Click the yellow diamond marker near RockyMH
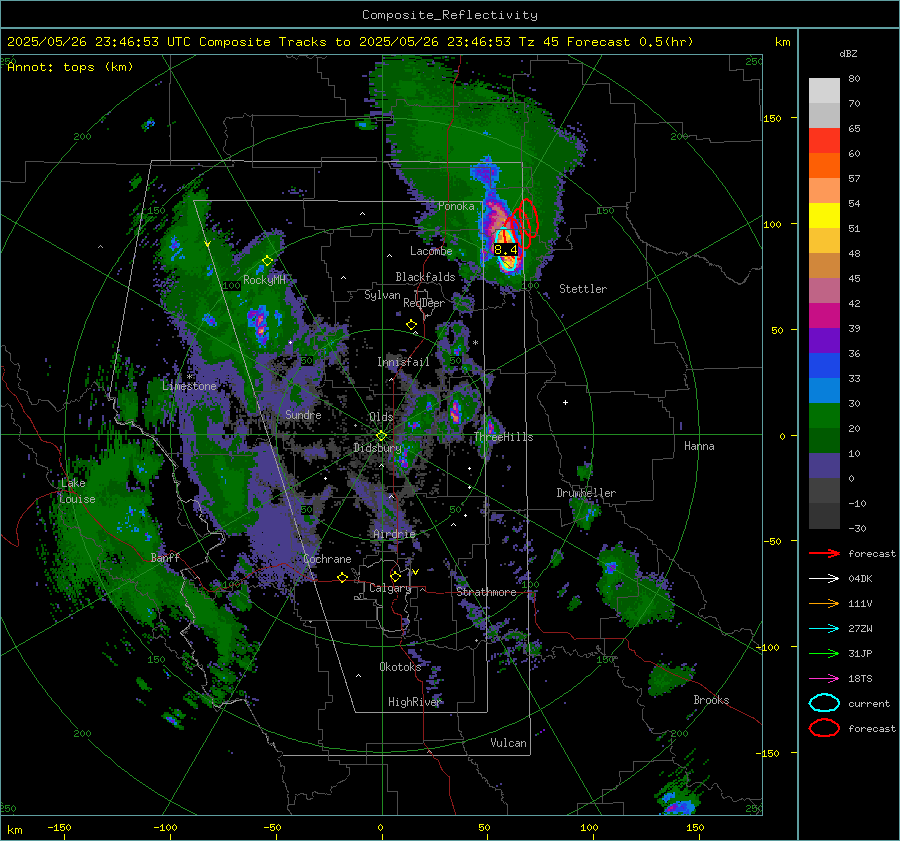This screenshot has height=841, width=900. pos(267,261)
